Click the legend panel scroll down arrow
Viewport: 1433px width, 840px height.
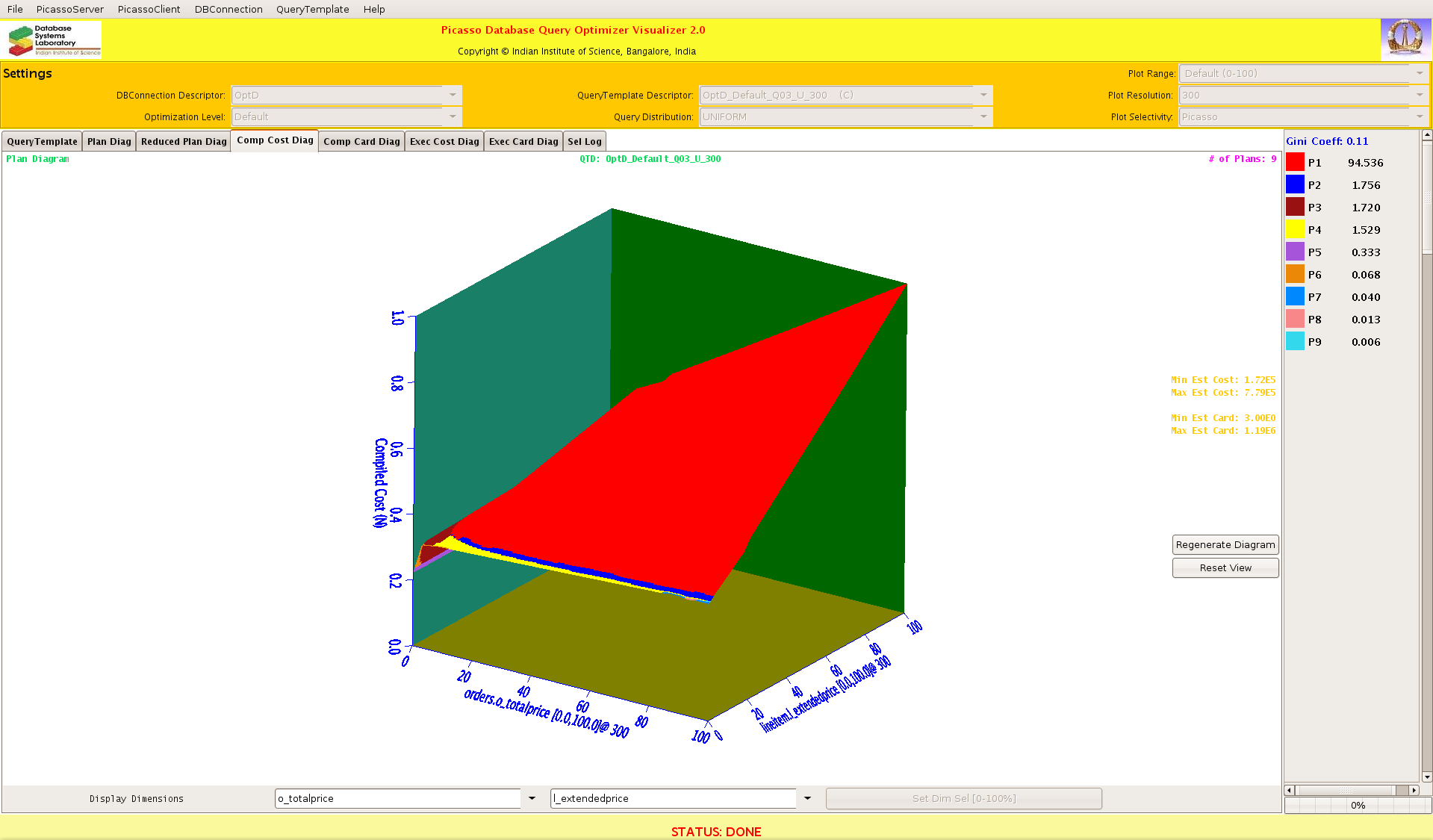pos(1426,777)
